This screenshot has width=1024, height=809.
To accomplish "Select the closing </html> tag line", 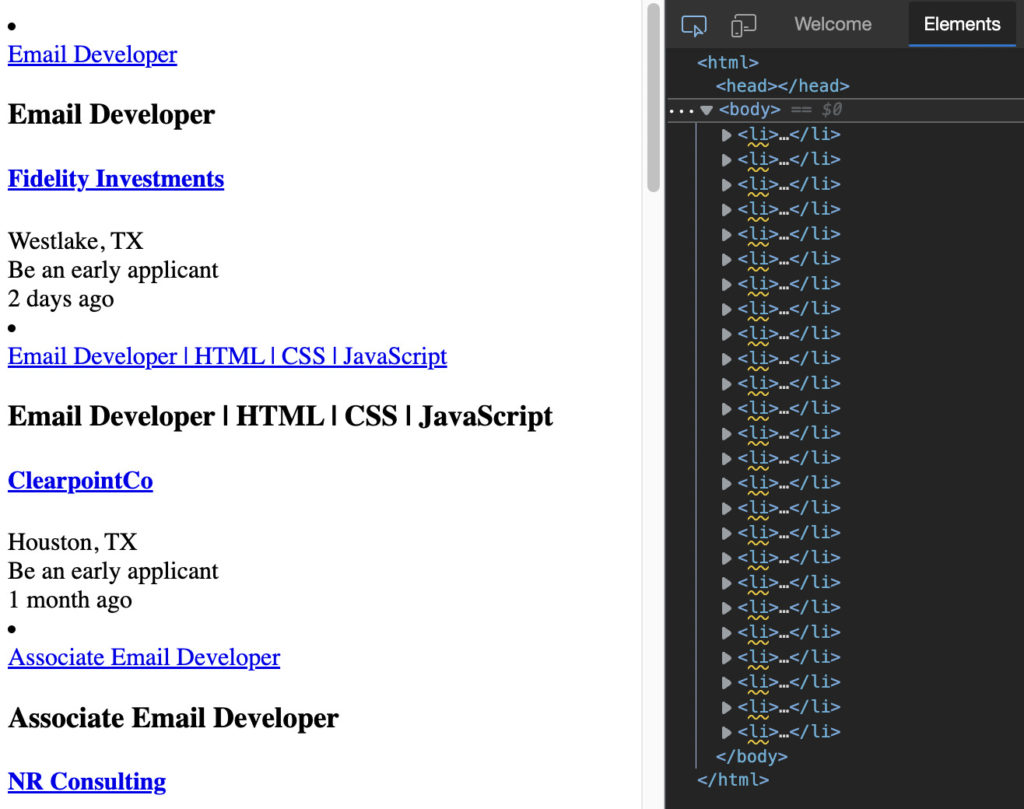I will point(732,780).
